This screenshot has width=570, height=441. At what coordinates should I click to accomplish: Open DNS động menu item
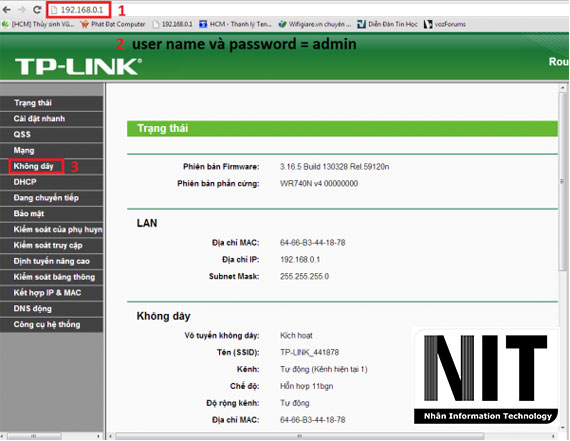51,309
